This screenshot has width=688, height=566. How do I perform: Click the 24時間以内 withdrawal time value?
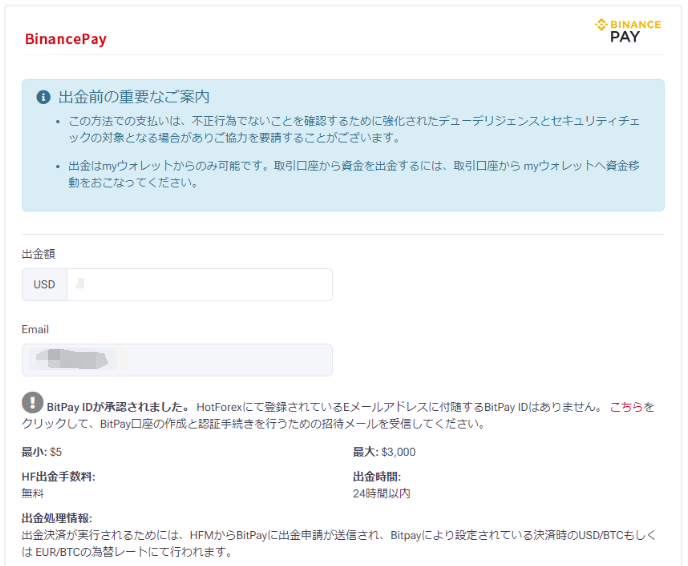(x=381, y=493)
